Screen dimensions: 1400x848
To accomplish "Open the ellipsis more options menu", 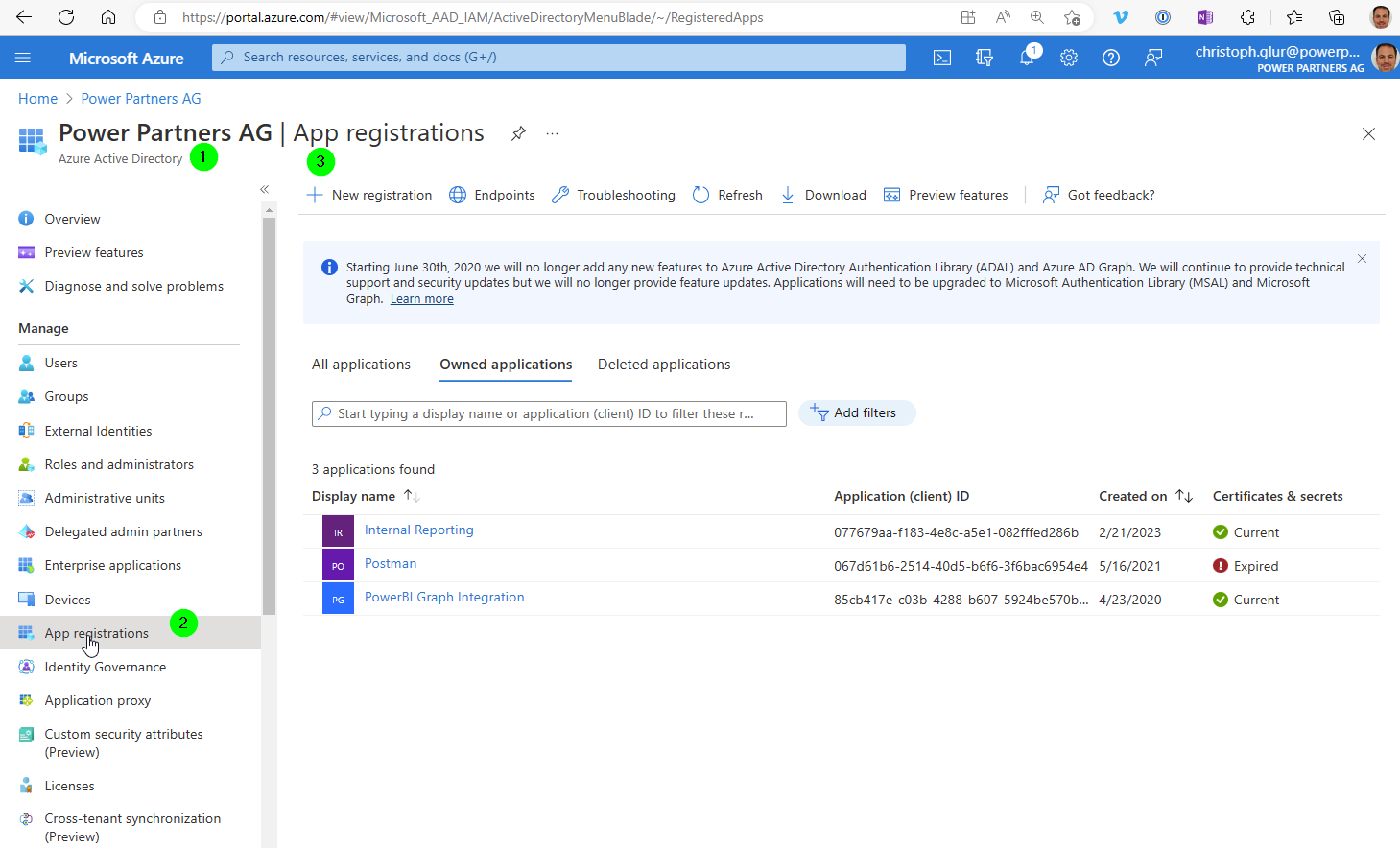I will click(552, 133).
